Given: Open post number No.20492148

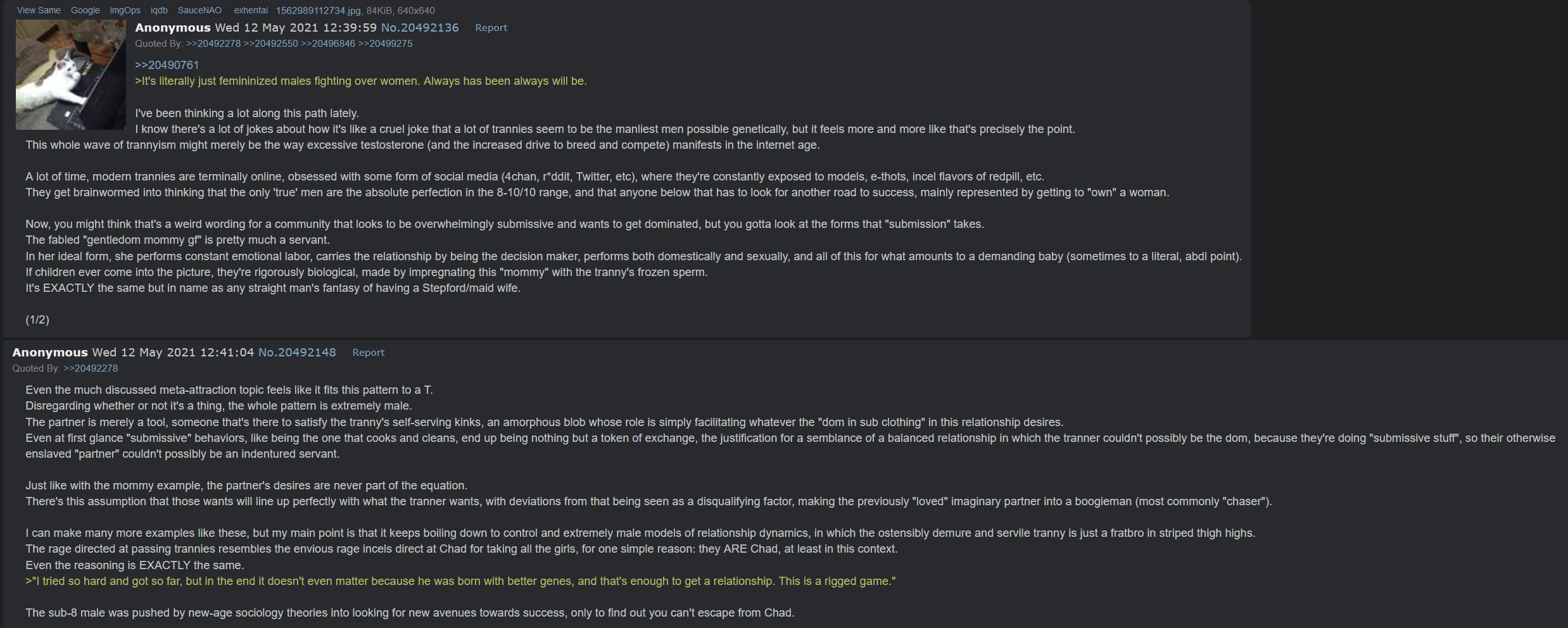Looking at the screenshot, I should click(297, 352).
